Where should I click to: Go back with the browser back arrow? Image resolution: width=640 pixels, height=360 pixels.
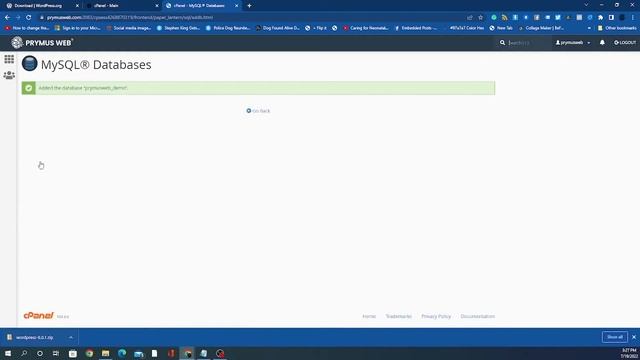[x=7, y=18]
